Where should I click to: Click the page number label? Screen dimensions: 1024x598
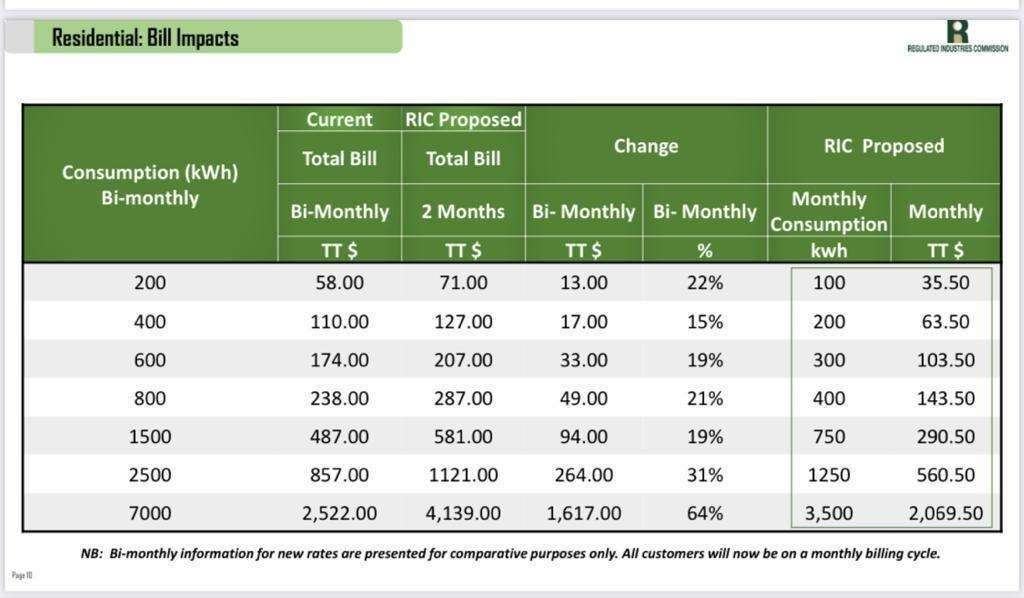click(x=22, y=575)
